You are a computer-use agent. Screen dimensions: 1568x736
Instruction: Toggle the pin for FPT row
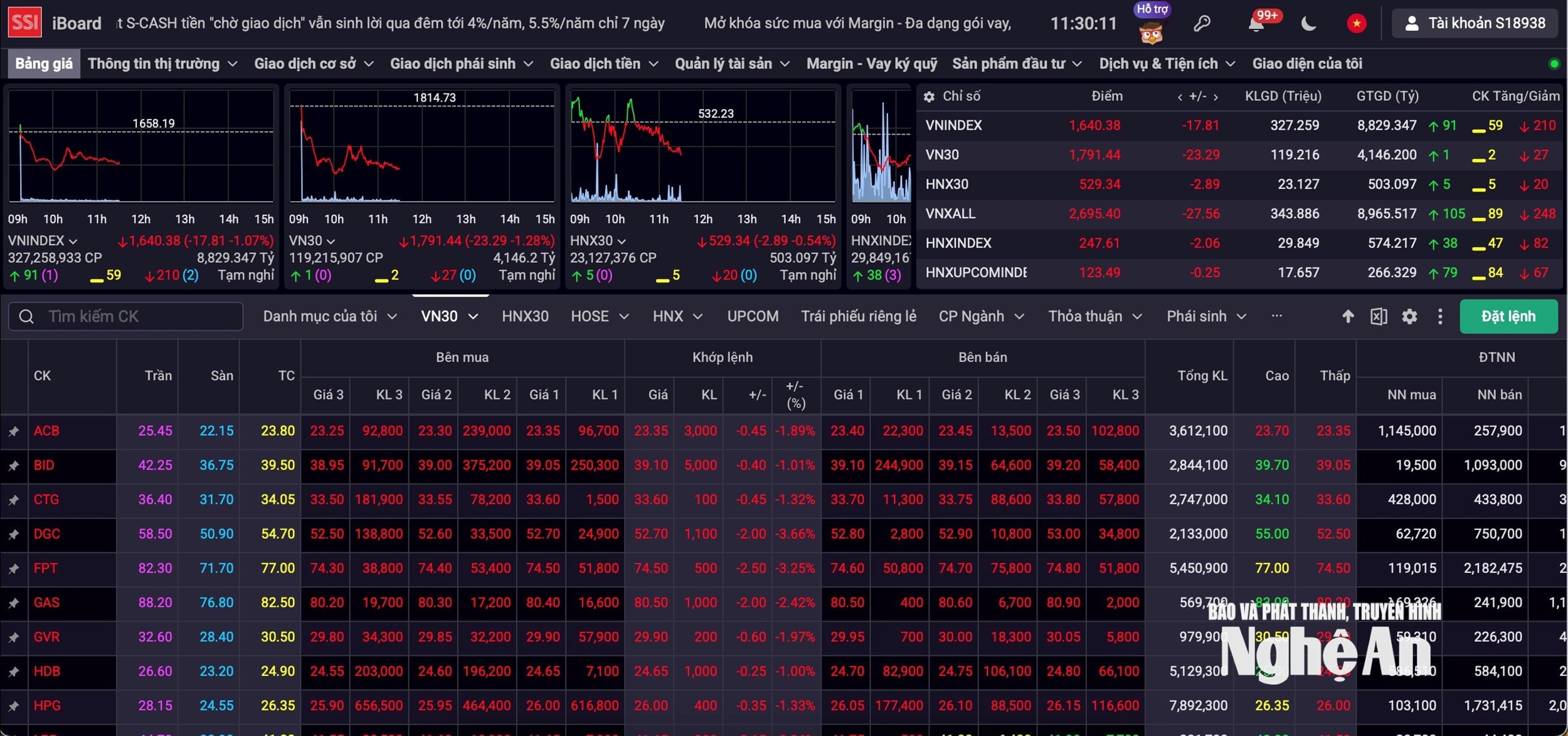coord(13,569)
